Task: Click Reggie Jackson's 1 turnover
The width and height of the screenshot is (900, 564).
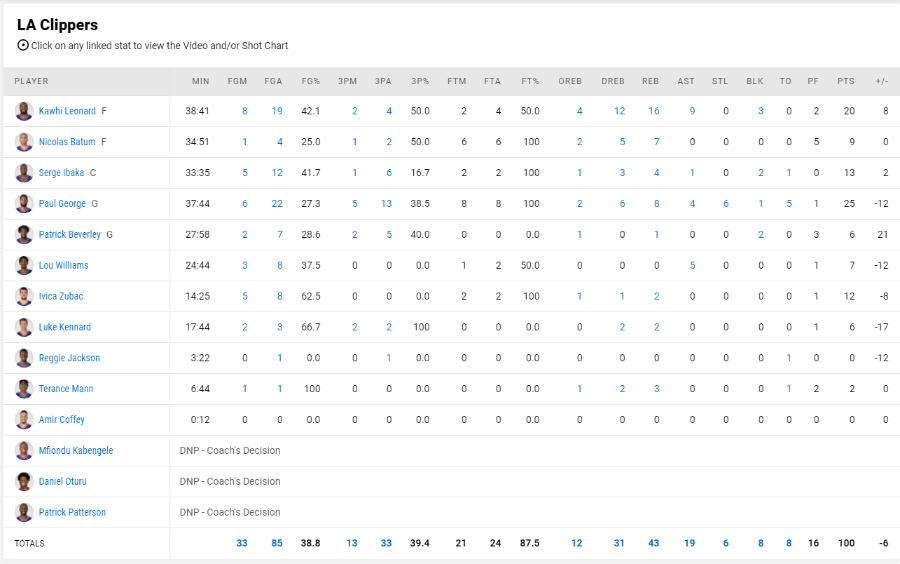Action: (x=789, y=358)
